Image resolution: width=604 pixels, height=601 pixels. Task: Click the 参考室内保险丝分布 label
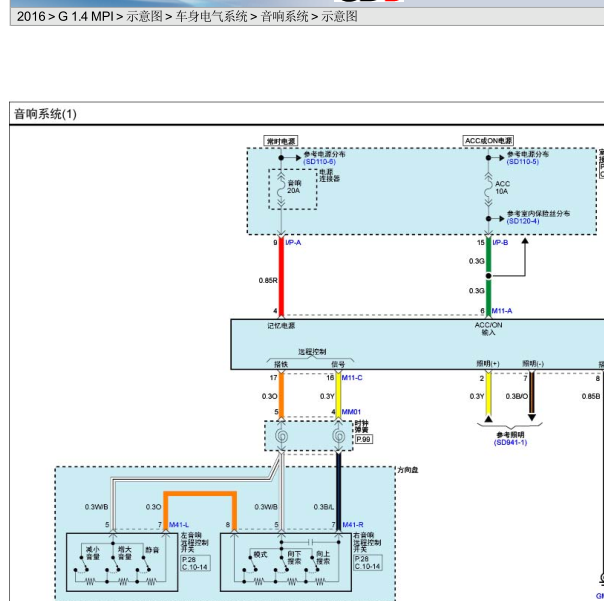pyautogui.click(x=538, y=214)
